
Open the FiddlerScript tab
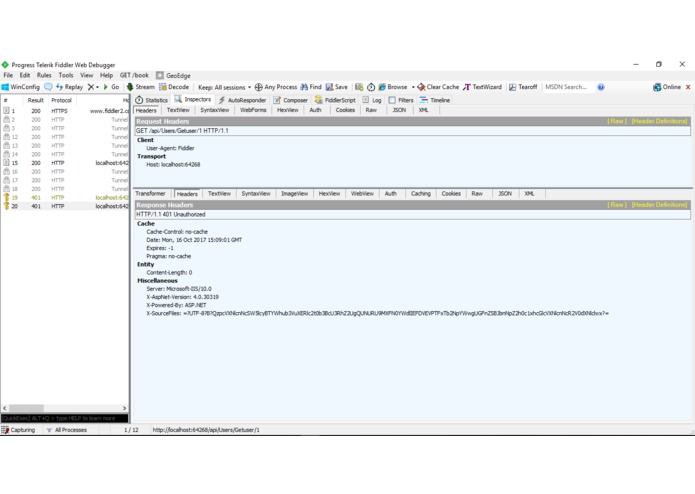tap(335, 100)
